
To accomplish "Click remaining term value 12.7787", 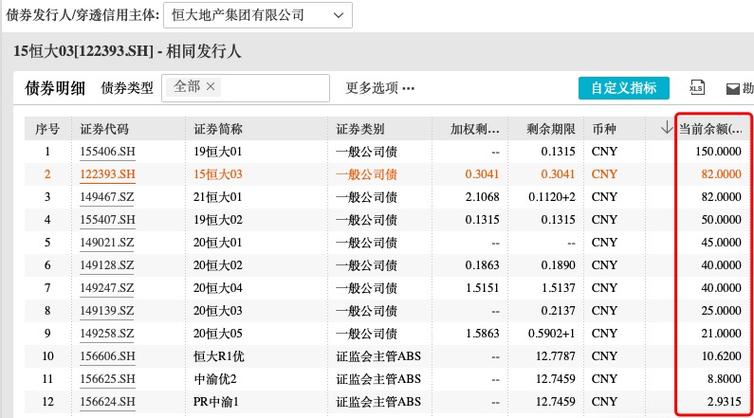I will (555, 356).
